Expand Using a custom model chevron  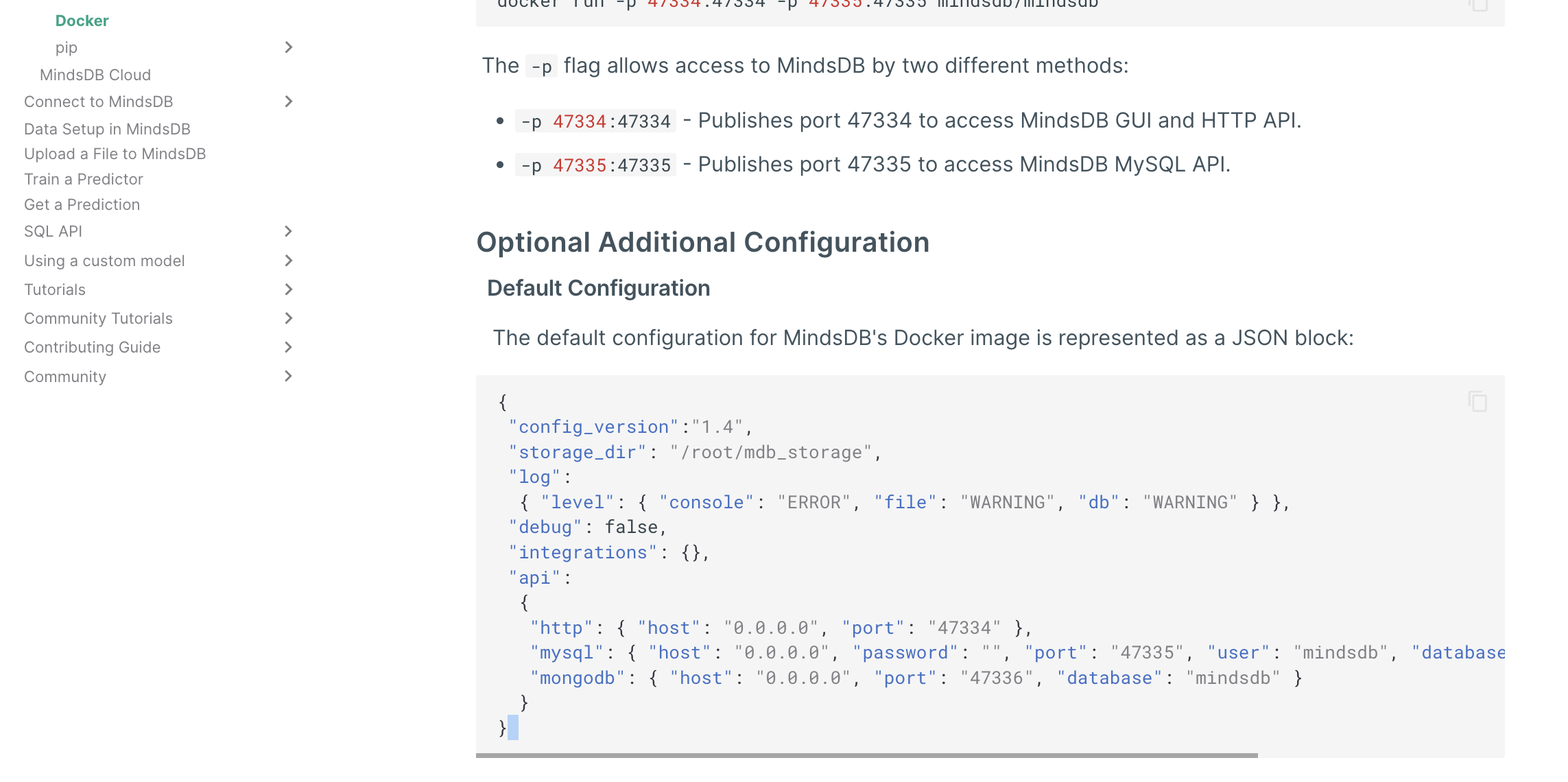(x=289, y=261)
